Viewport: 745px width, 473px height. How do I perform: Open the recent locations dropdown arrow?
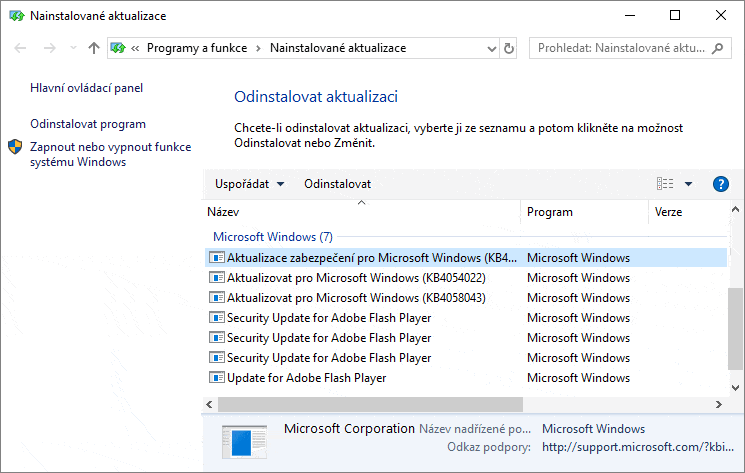pyautogui.click(x=73, y=48)
